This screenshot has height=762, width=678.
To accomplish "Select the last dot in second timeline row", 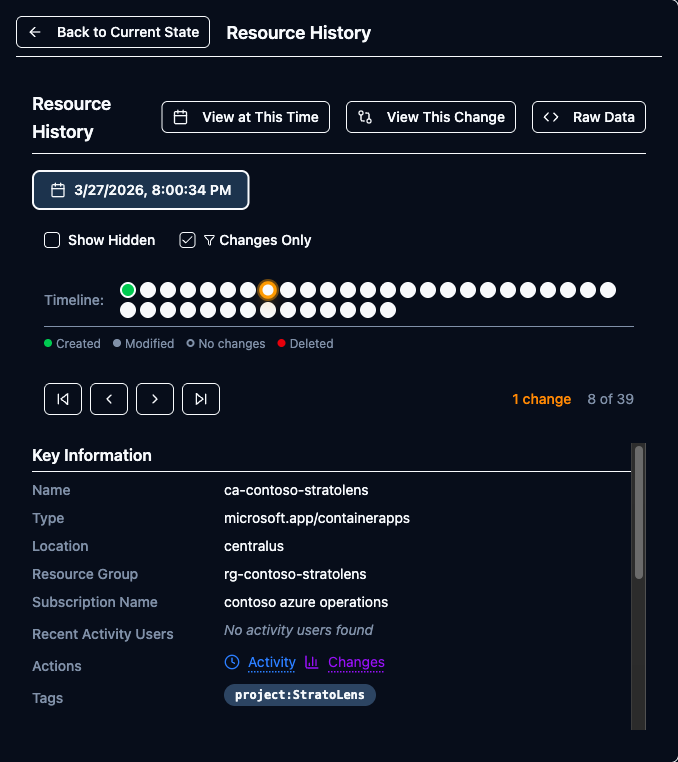I will click(x=388, y=310).
